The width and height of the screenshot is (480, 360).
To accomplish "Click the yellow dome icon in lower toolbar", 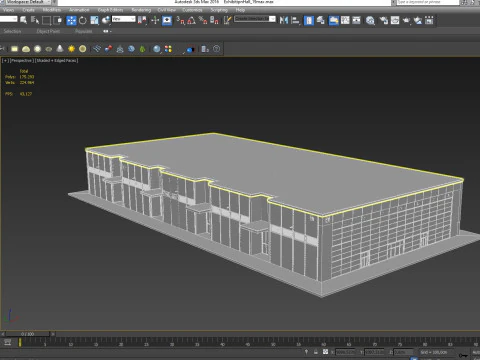I will [x=26, y=49].
